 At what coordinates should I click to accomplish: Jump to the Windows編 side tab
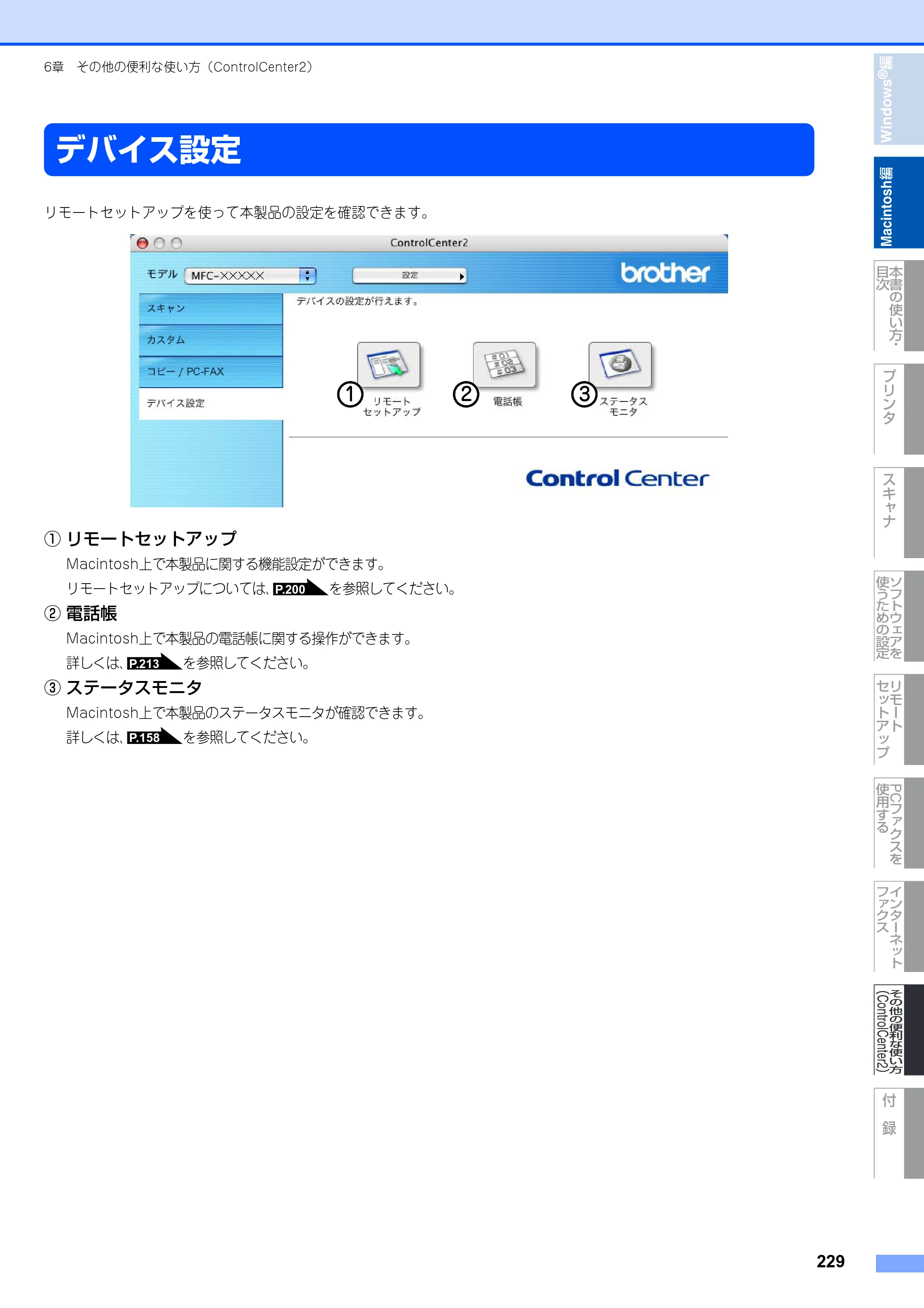click(x=899, y=99)
